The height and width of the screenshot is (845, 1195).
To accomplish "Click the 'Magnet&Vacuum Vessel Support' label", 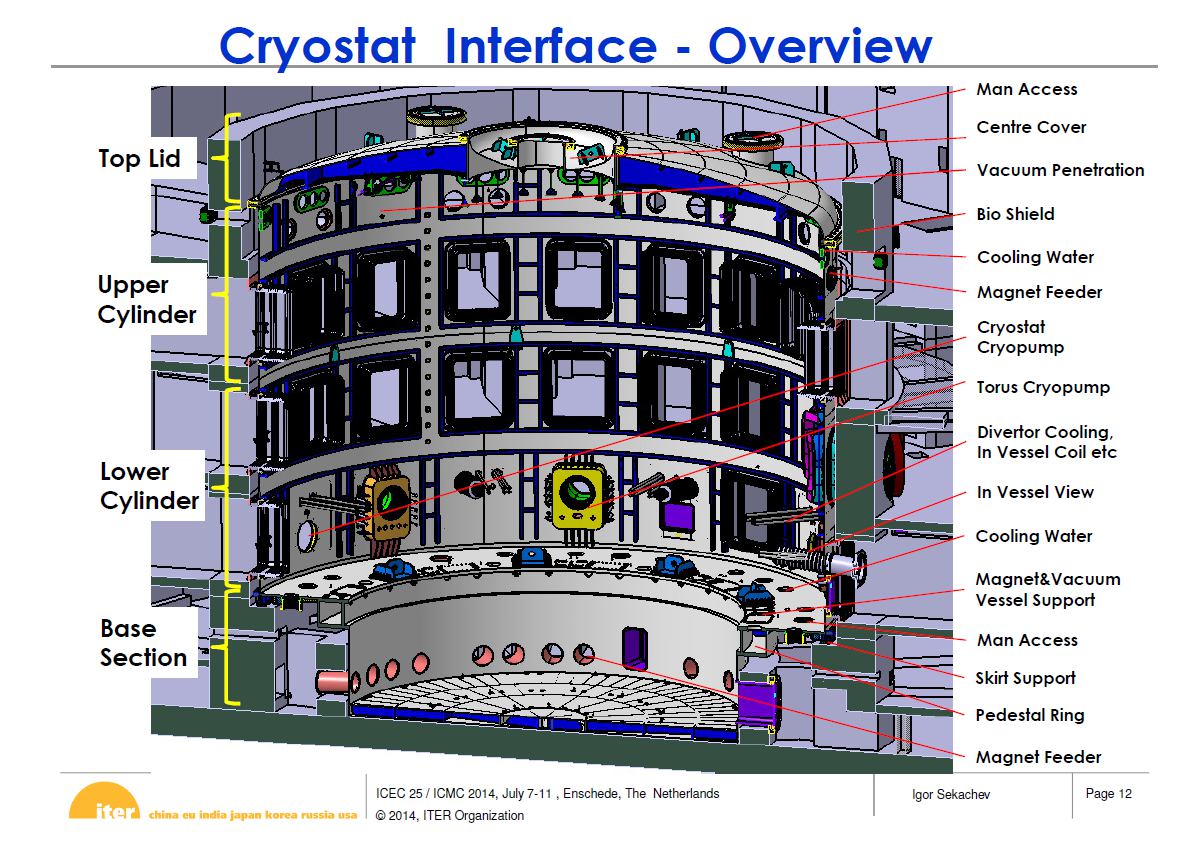I will pyautogui.click(x=1048, y=590).
